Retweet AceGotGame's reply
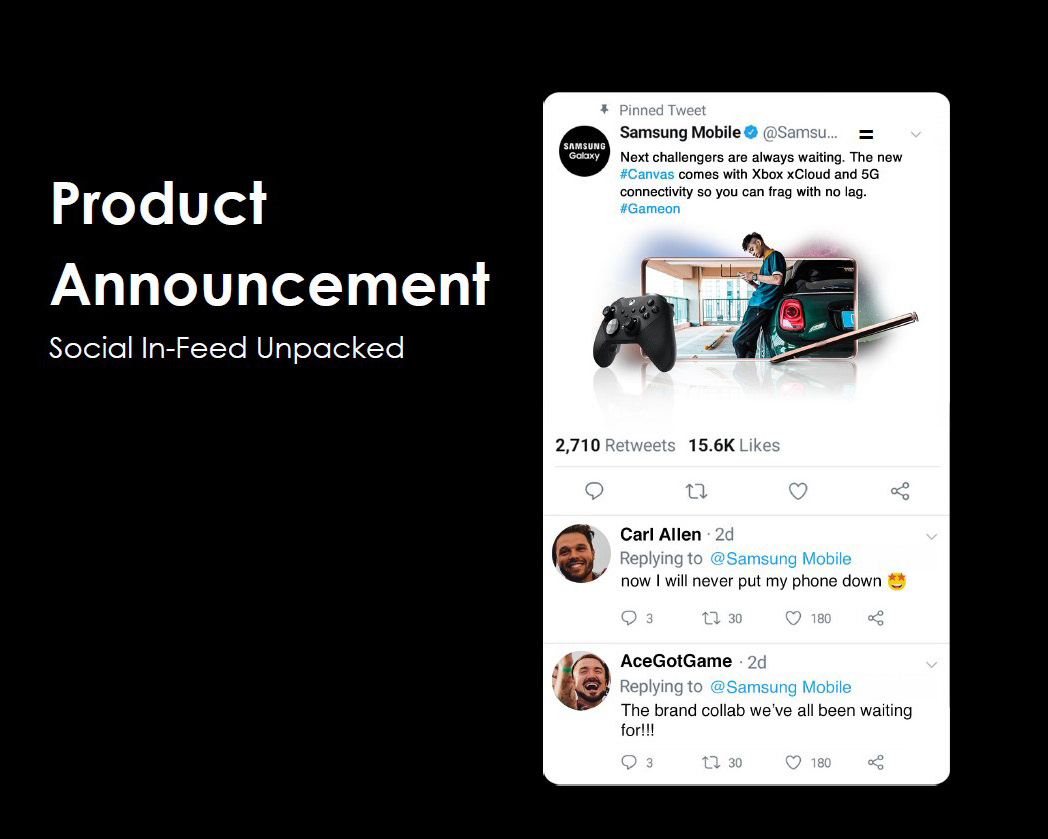The image size is (1048, 839). coord(712,762)
